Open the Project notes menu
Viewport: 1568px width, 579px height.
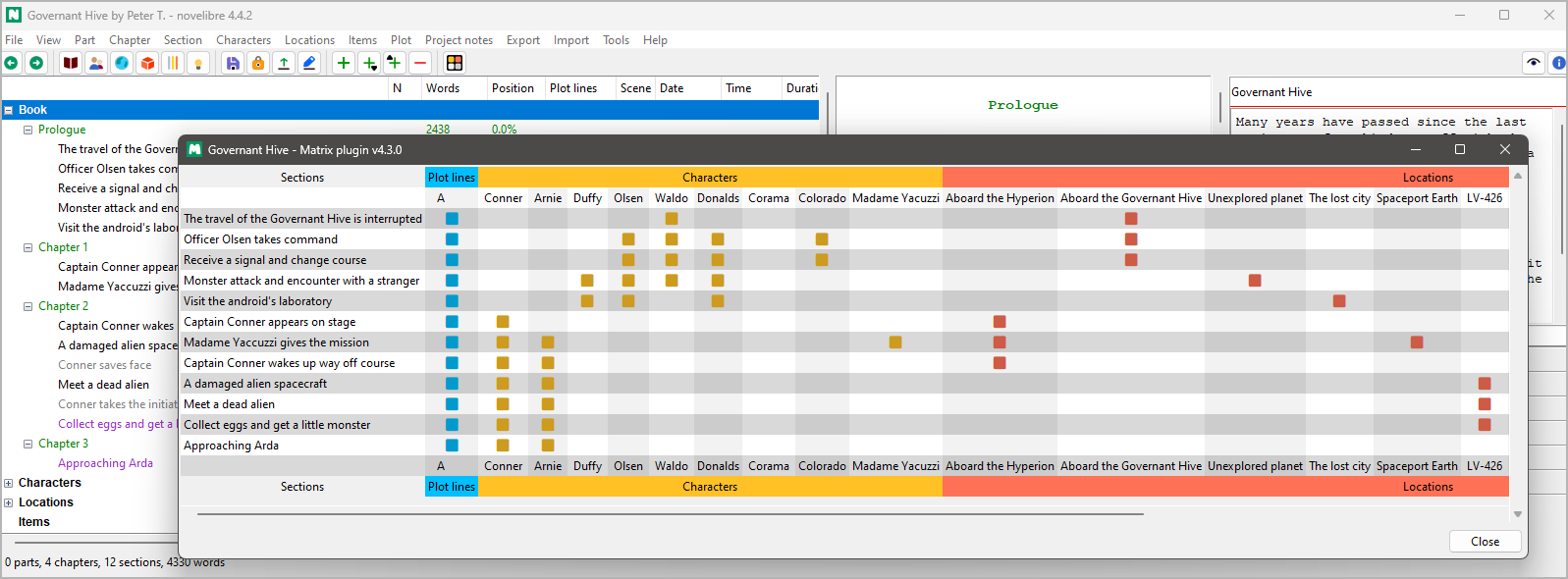click(459, 40)
